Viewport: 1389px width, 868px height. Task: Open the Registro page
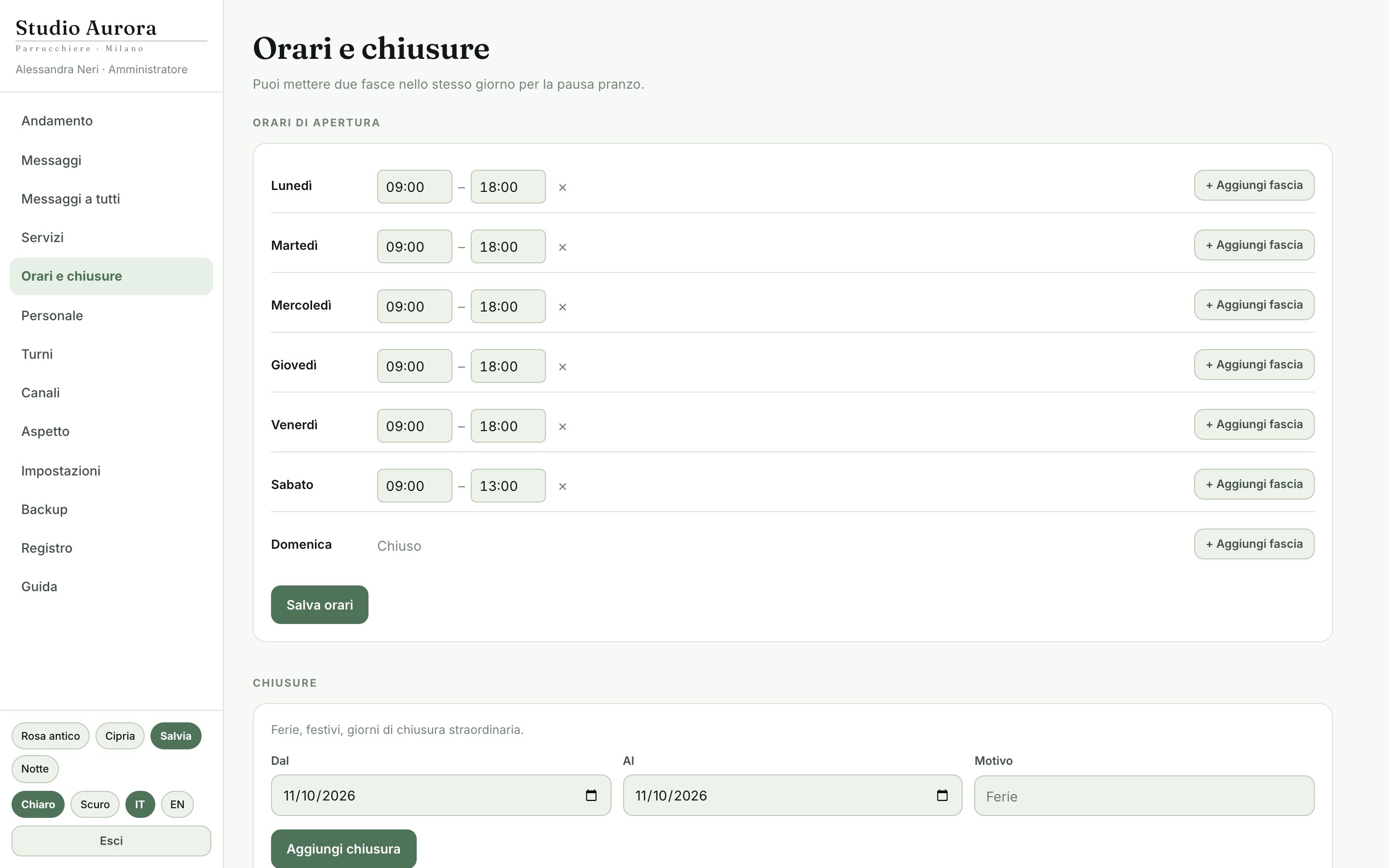pos(111,548)
